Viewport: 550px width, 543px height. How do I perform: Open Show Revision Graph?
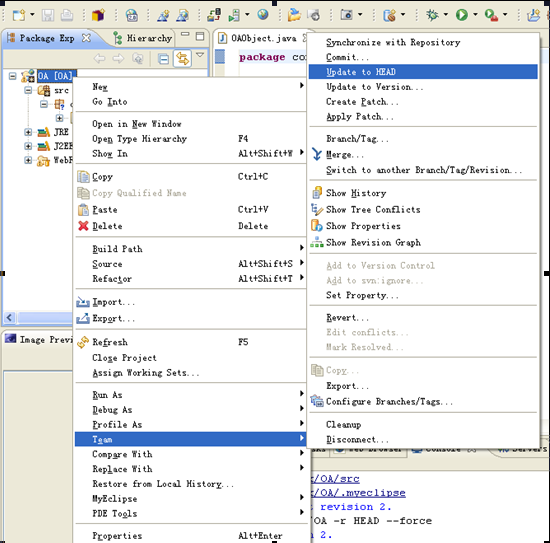[x=423, y=242]
